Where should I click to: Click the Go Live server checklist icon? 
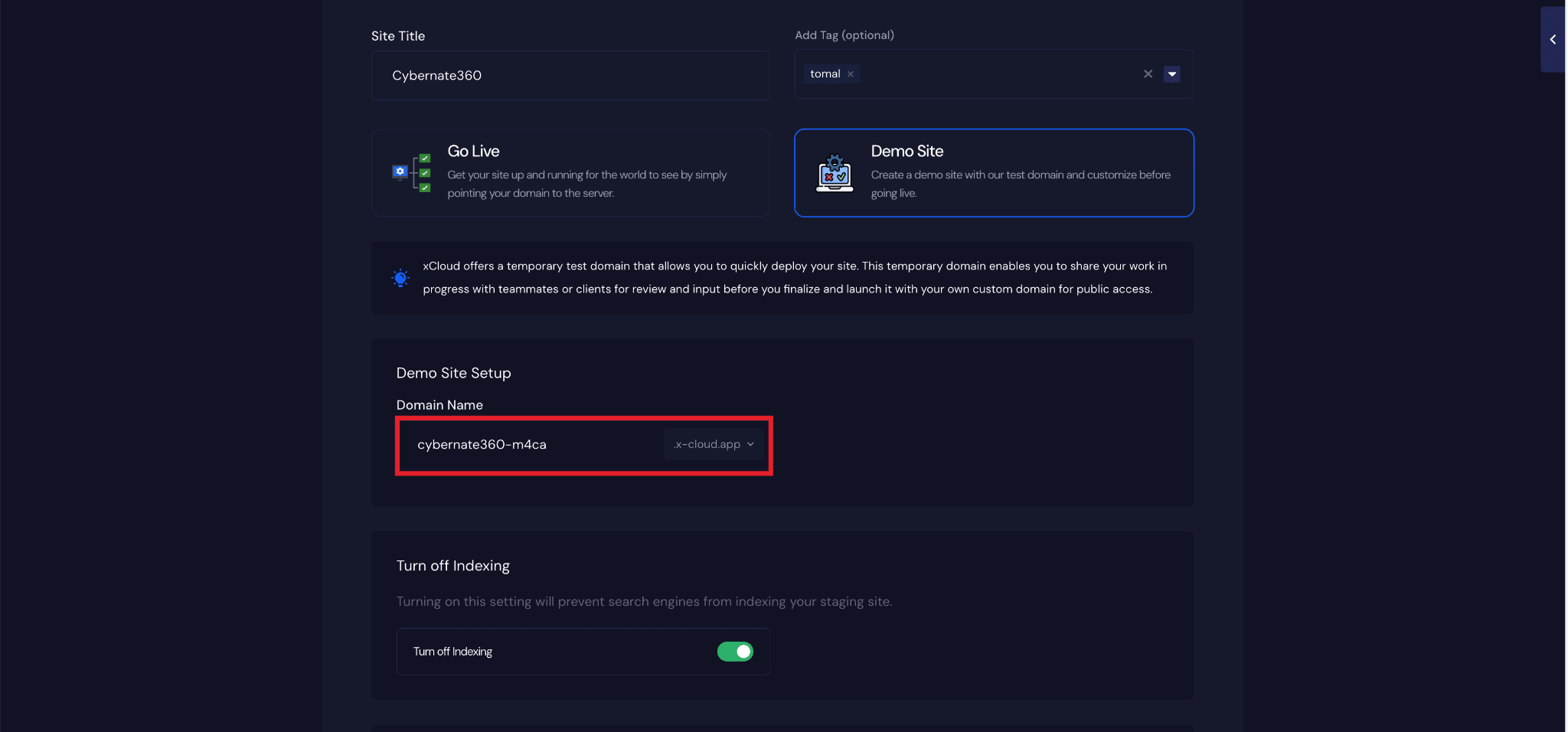[x=411, y=173]
